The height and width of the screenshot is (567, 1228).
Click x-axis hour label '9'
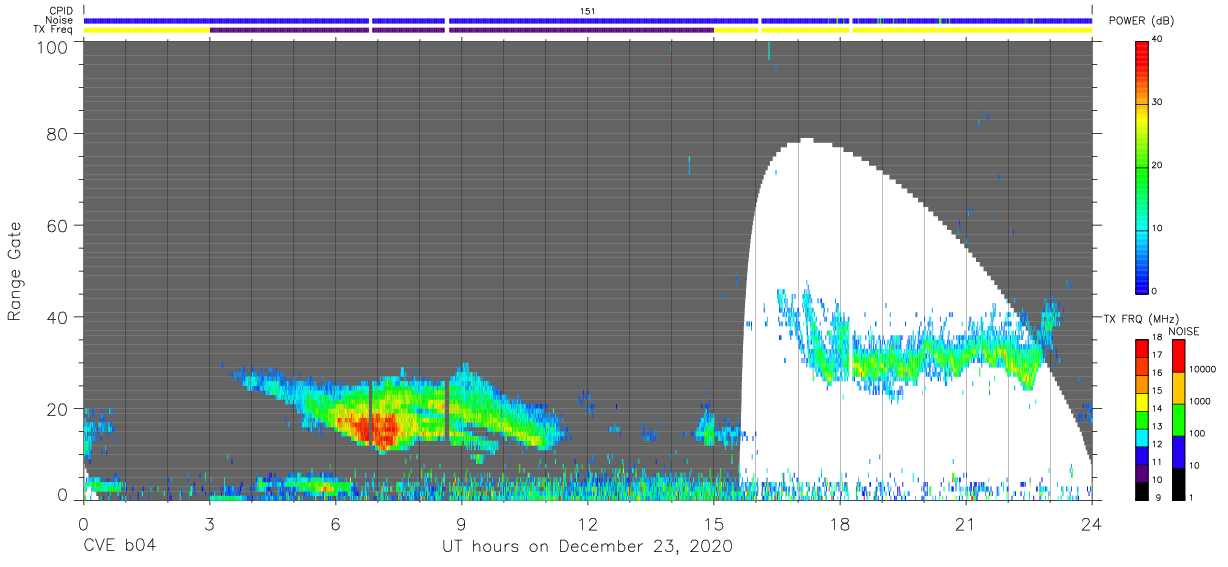coord(461,524)
